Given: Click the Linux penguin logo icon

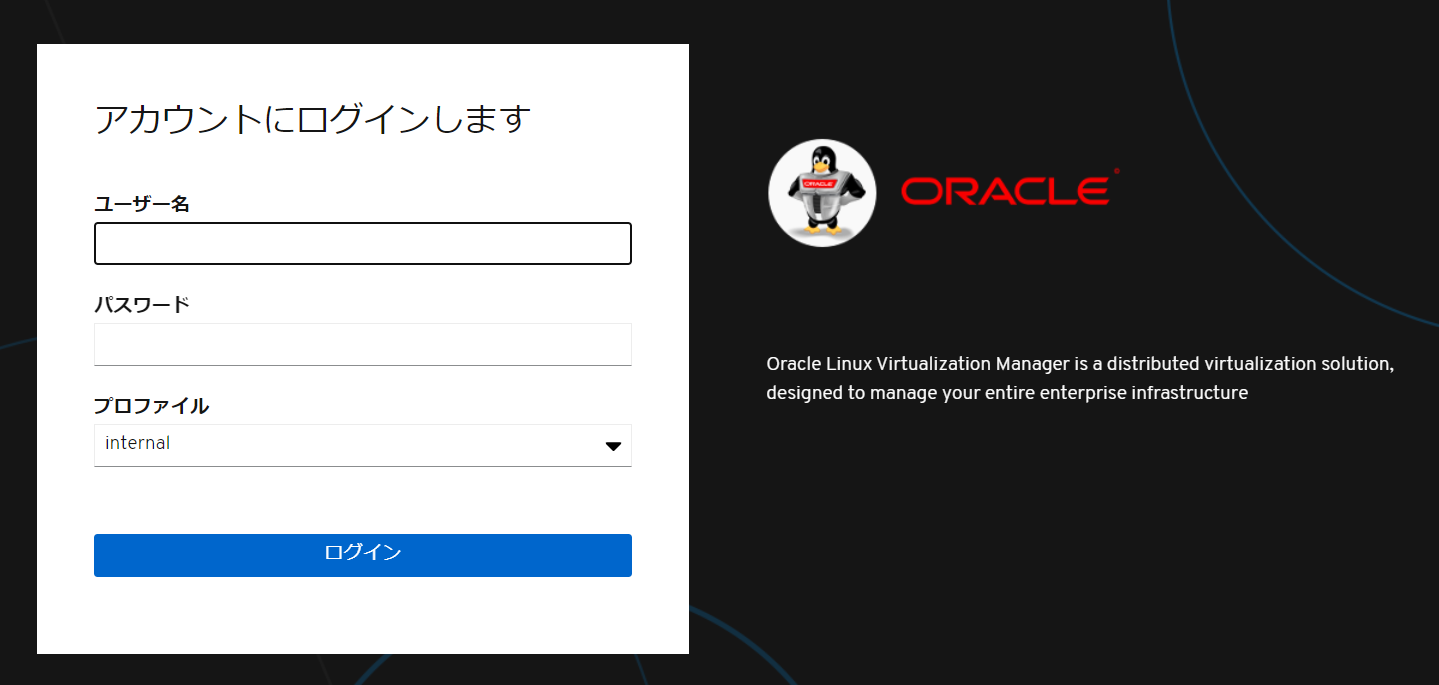Looking at the screenshot, I should [x=822, y=193].
